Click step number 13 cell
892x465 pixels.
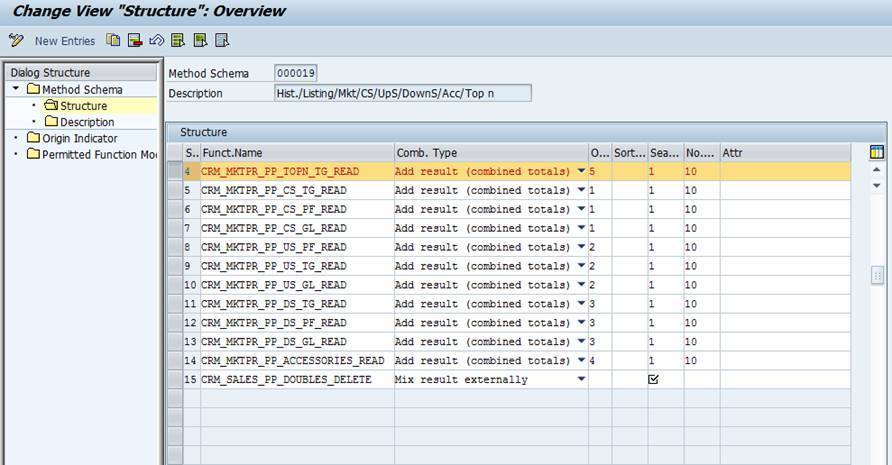tap(191, 341)
